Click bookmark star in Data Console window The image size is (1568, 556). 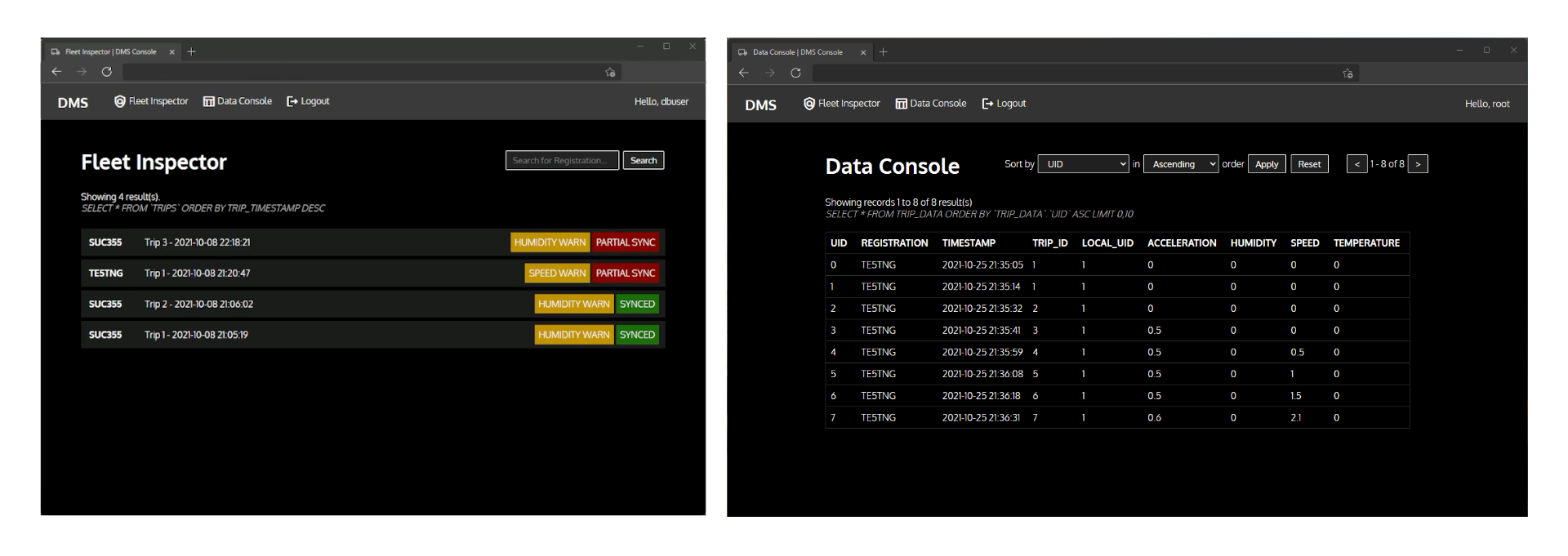click(1347, 73)
